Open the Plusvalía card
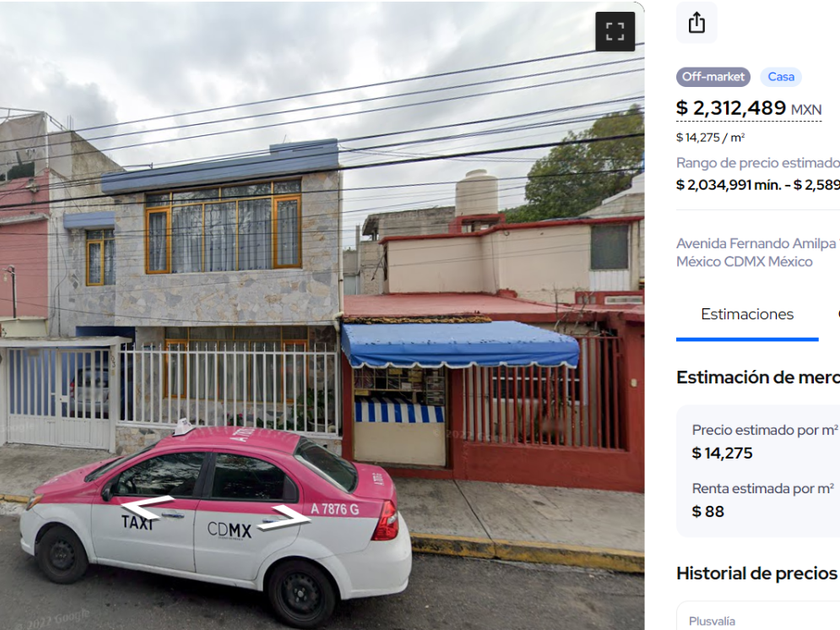 pyautogui.click(x=758, y=616)
